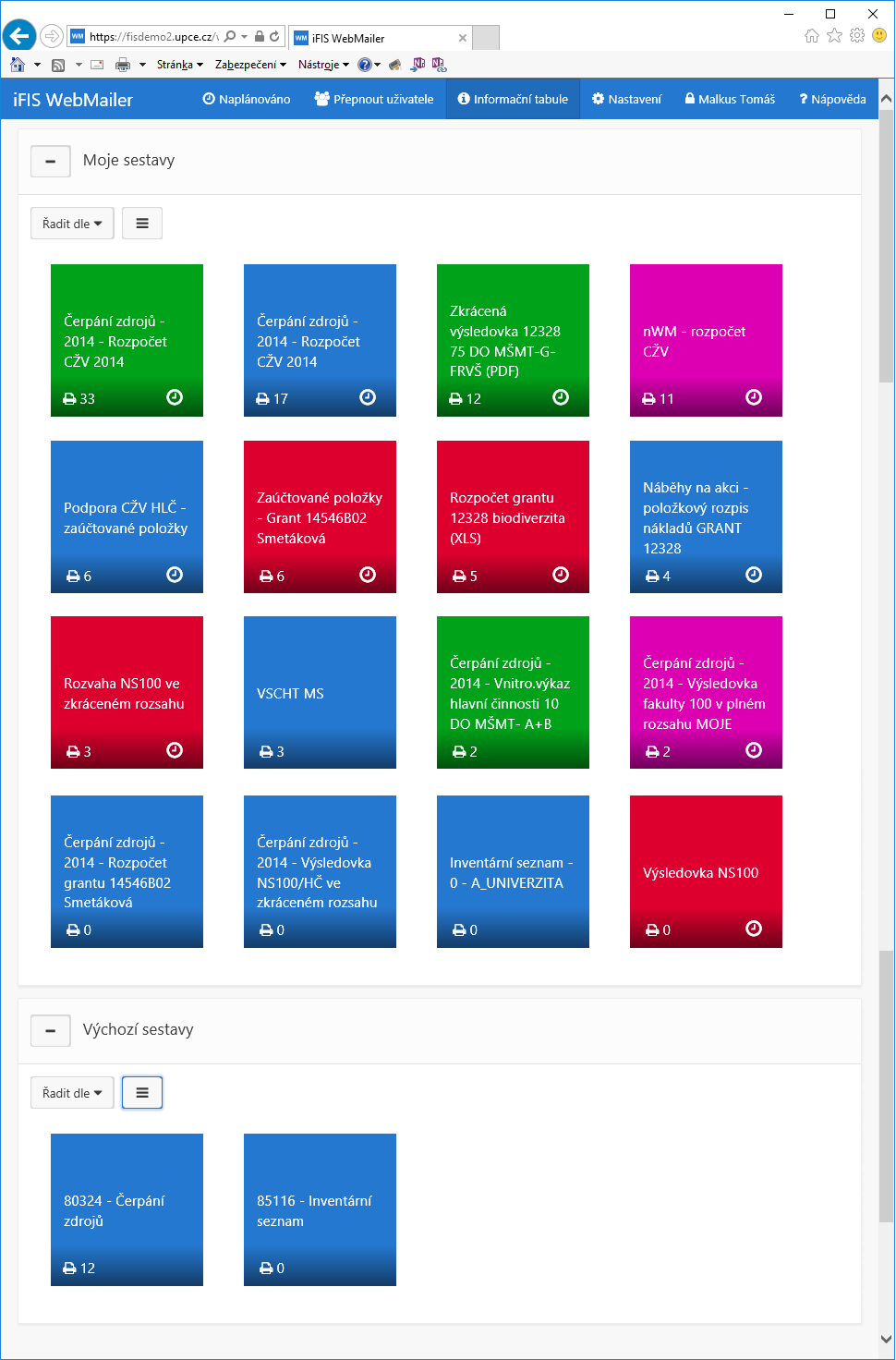Click the page scrollbar up arrow
The width and height of the screenshot is (896, 1360).
(x=886, y=98)
